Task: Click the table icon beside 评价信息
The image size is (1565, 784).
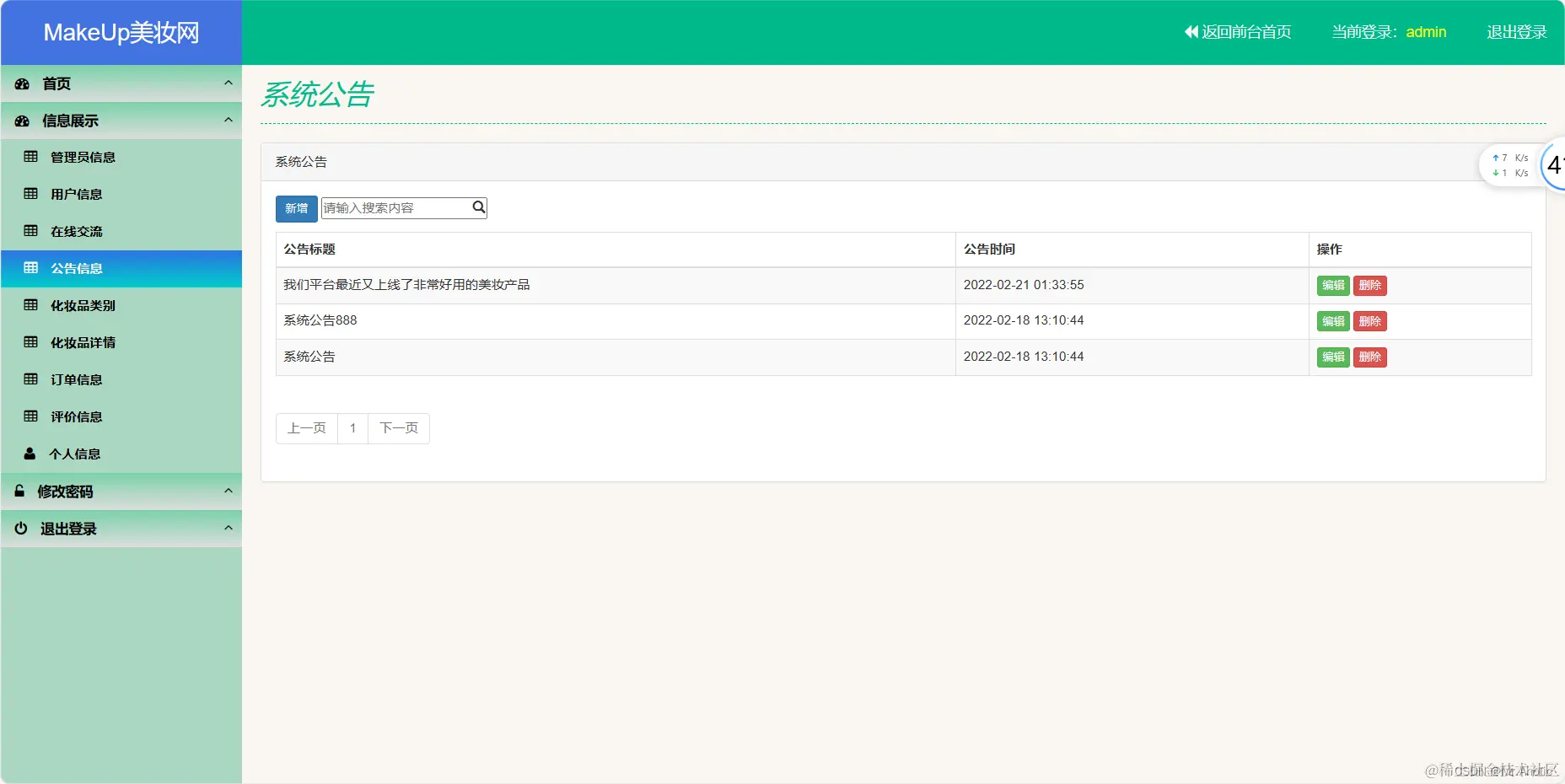Action: point(31,416)
